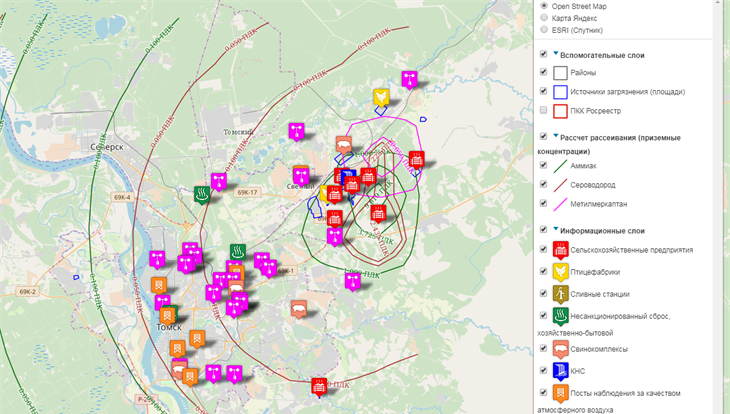Image resolution: width=730 pixels, height=414 pixels.
Task: Click the 69К-2 road label
Action: pyautogui.click(x=27, y=292)
